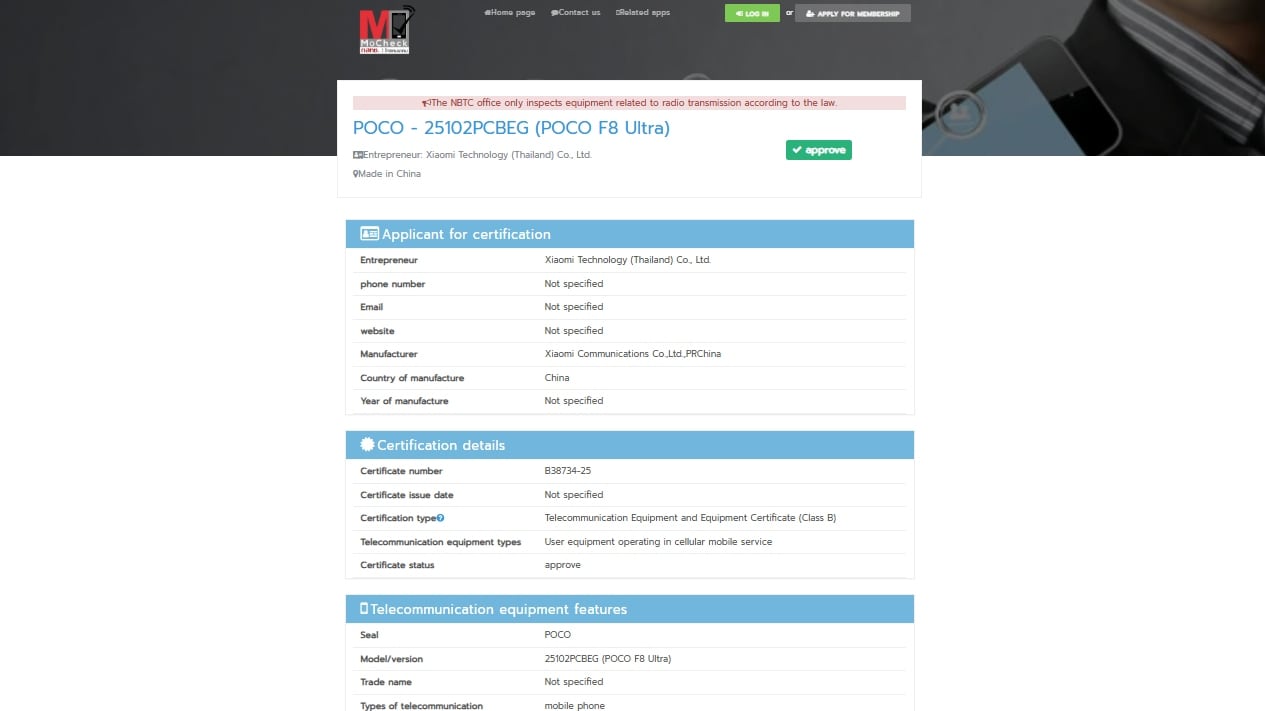Viewport: 1265px width, 711px height.
Task: Click the green approve status badge
Action: [x=818, y=150]
